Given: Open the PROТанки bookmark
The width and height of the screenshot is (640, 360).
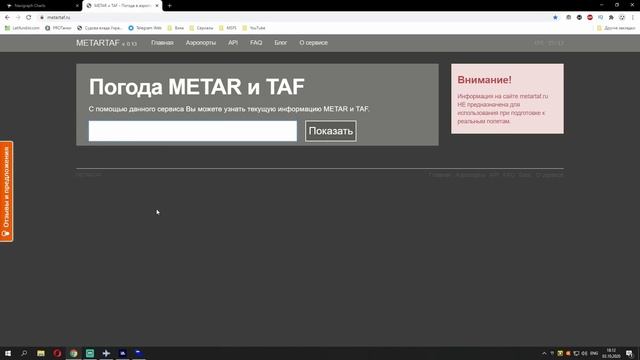Looking at the screenshot, I should [58, 28].
